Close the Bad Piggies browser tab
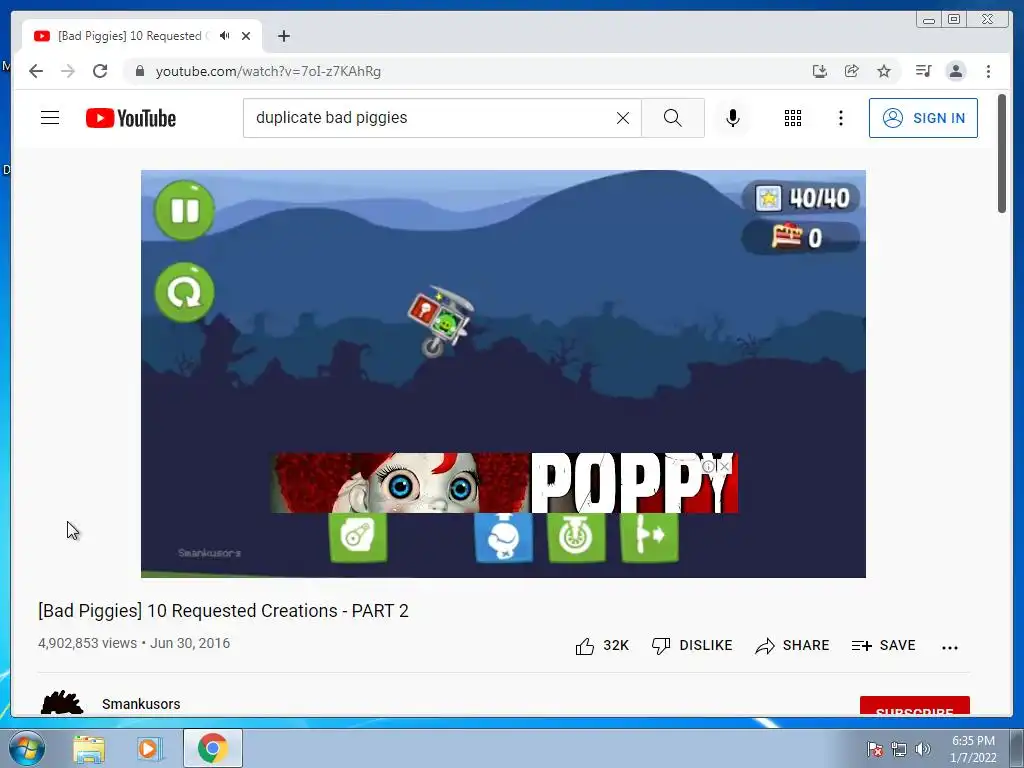Screen dimensions: 1024x768 pyautogui.click(x=246, y=36)
